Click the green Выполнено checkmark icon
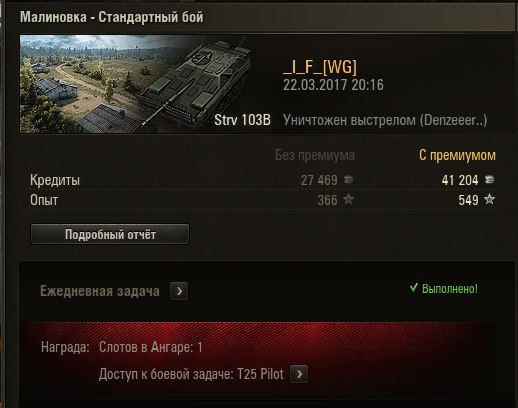 (414, 288)
